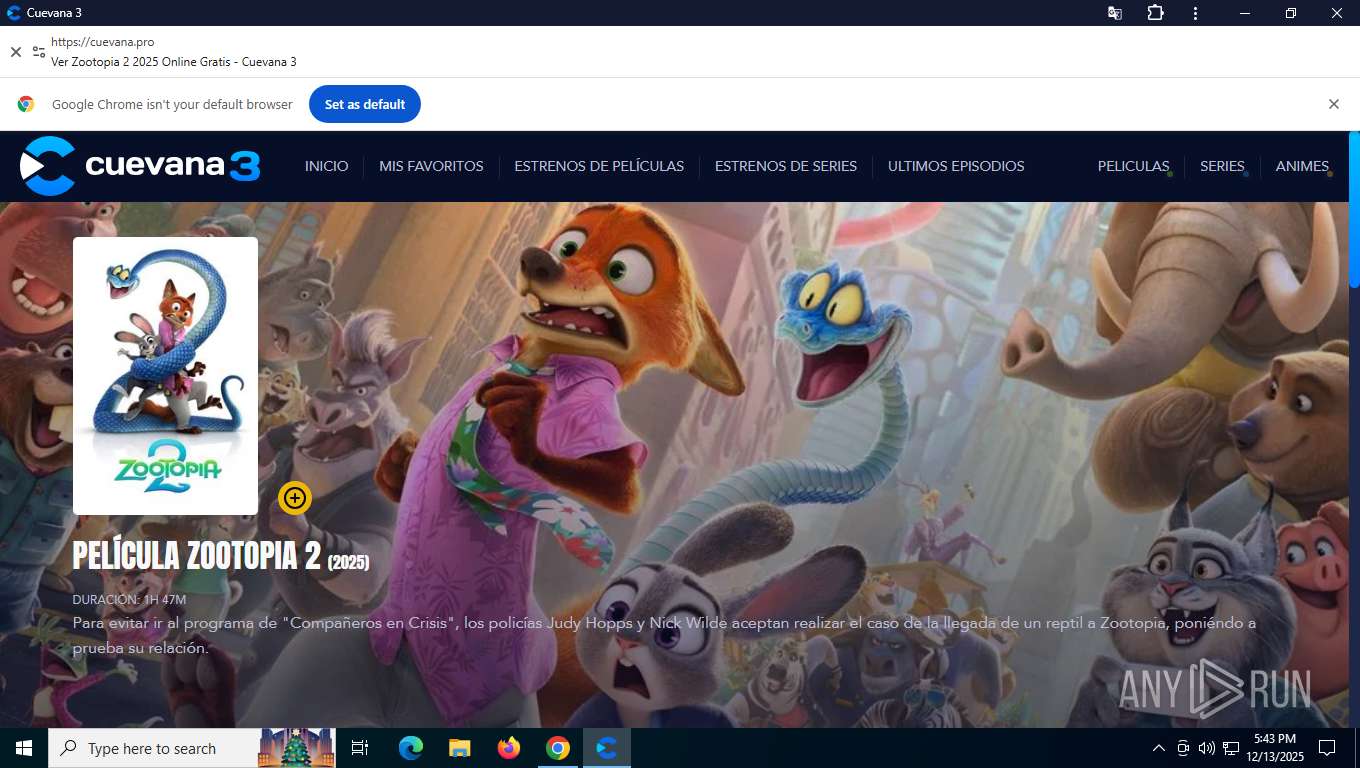Go to INICIO menu item
The image size is (1360, 768).
327,166
